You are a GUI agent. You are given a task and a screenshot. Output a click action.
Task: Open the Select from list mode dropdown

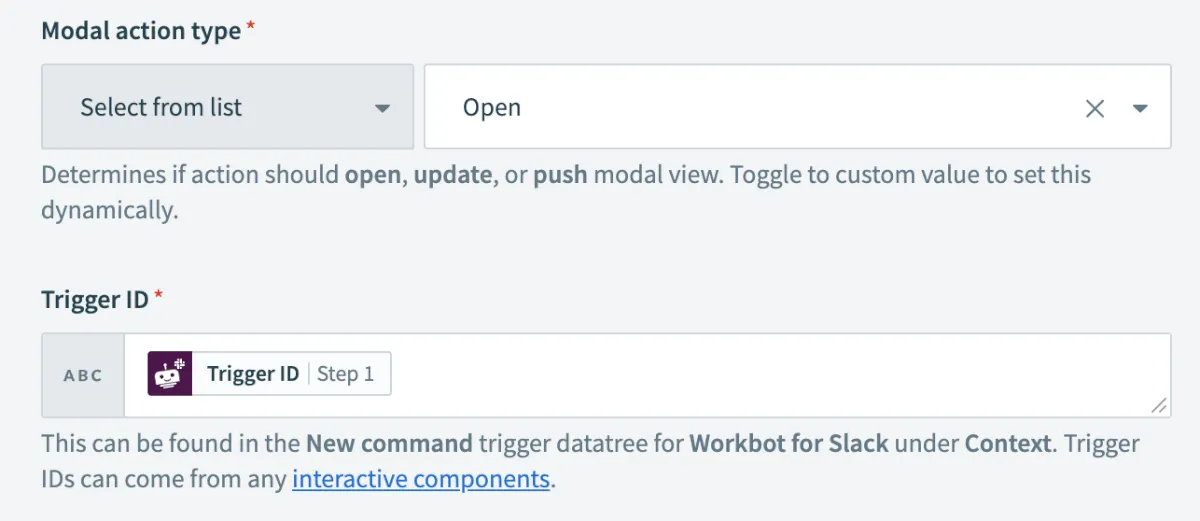pos(227,107)
